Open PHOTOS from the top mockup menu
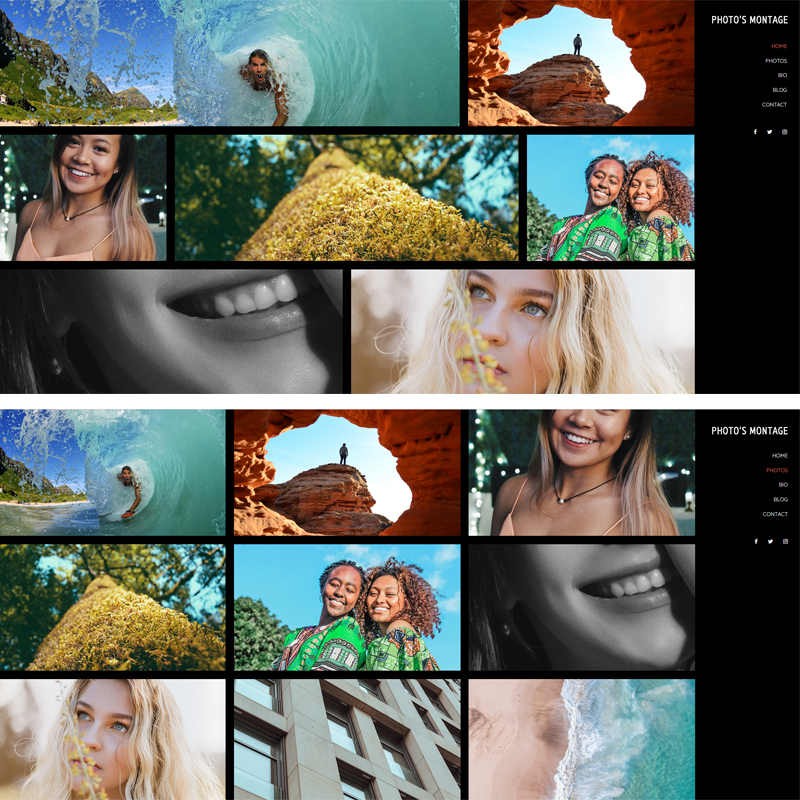 click(776, 61)
